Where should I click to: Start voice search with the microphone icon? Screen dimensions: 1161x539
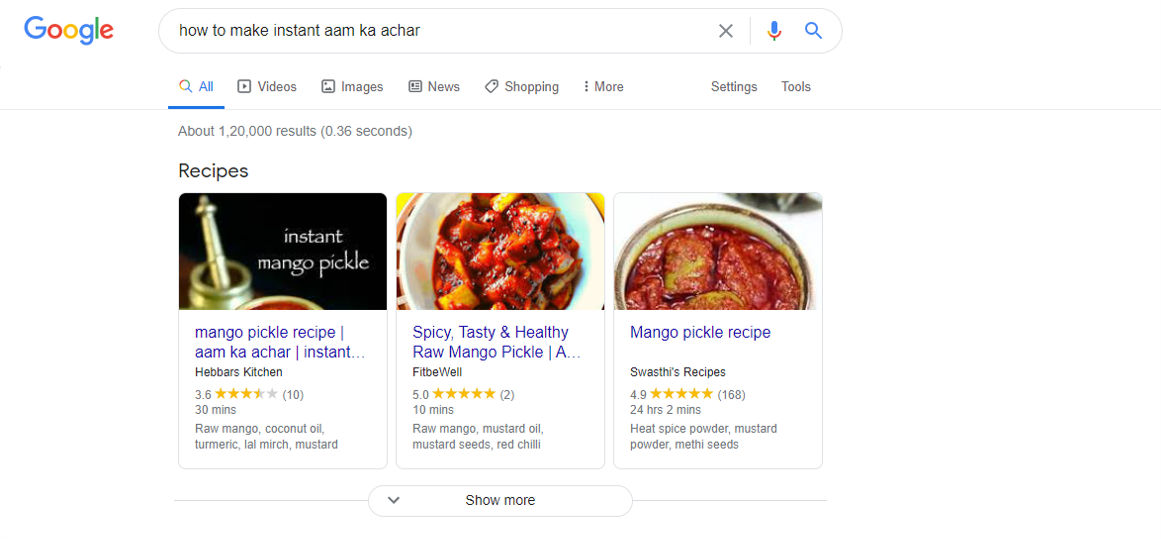coord(774,31)
